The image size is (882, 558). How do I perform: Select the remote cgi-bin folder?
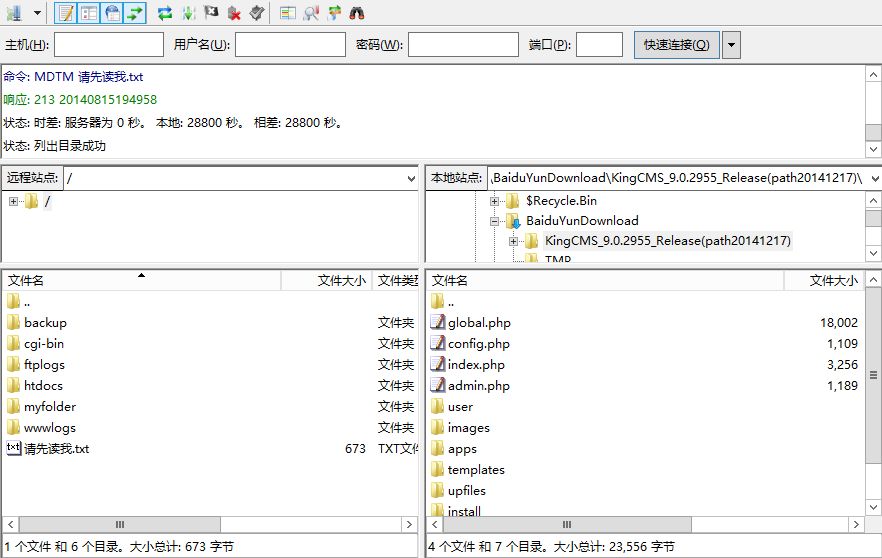(x=44, y=344)
